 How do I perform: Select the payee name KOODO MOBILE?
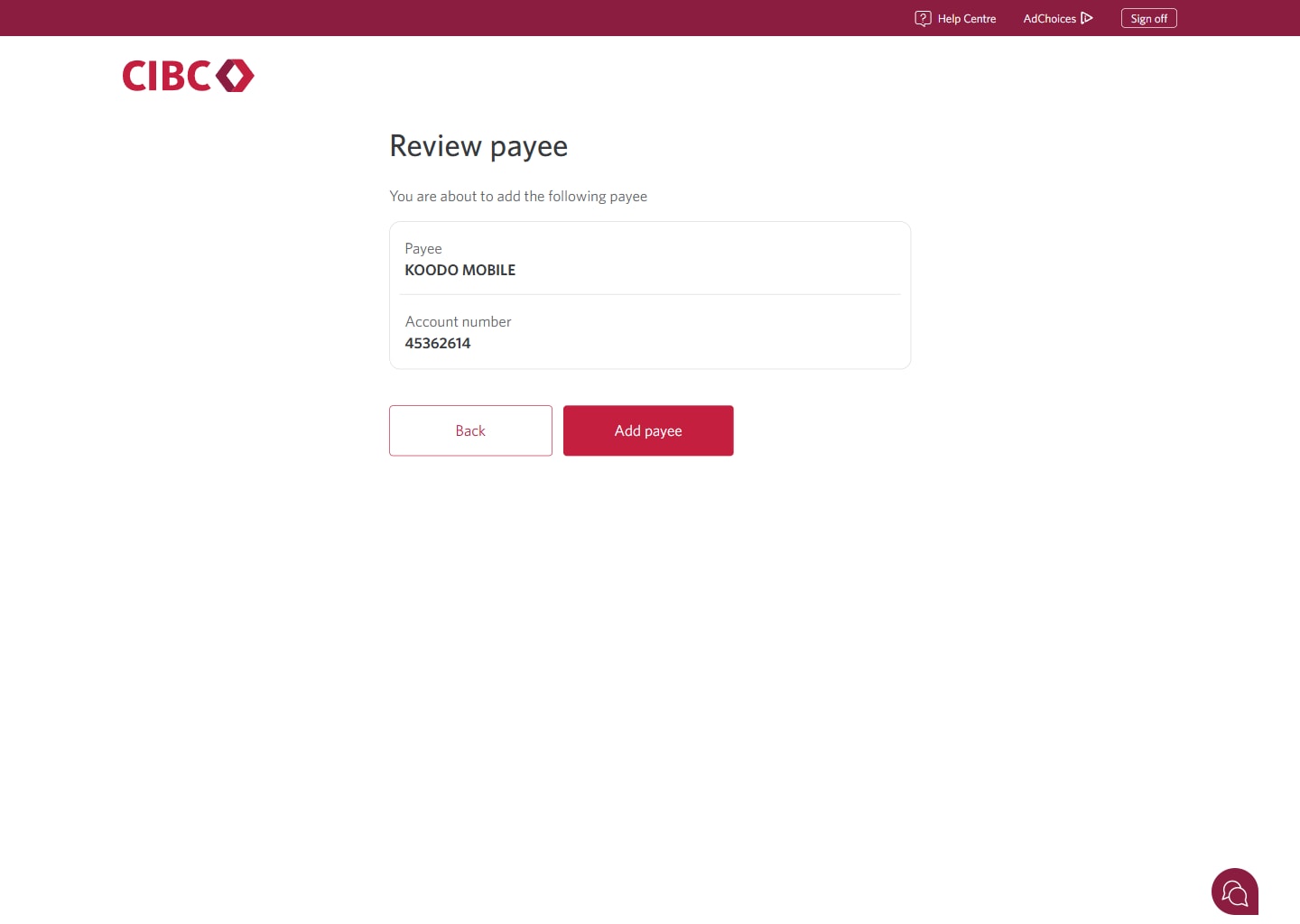(x=460, y=270)
